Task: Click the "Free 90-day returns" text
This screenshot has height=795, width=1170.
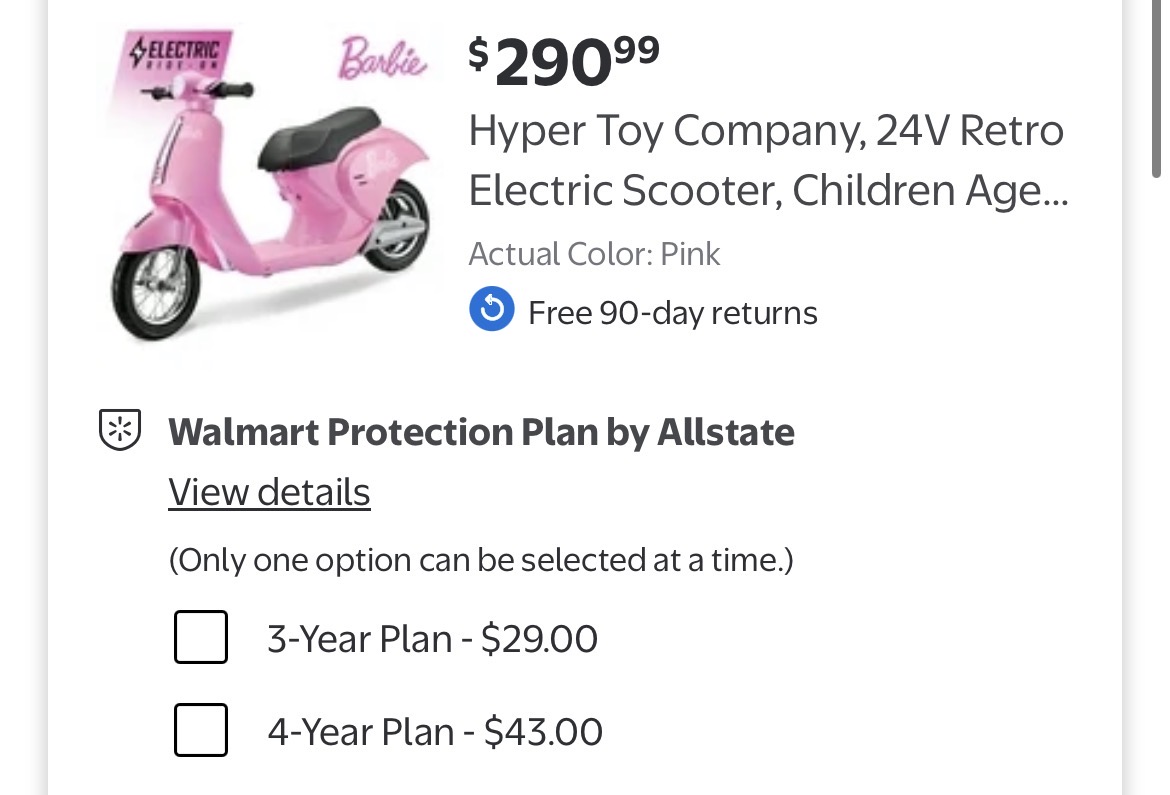Action: coord(672,313)
